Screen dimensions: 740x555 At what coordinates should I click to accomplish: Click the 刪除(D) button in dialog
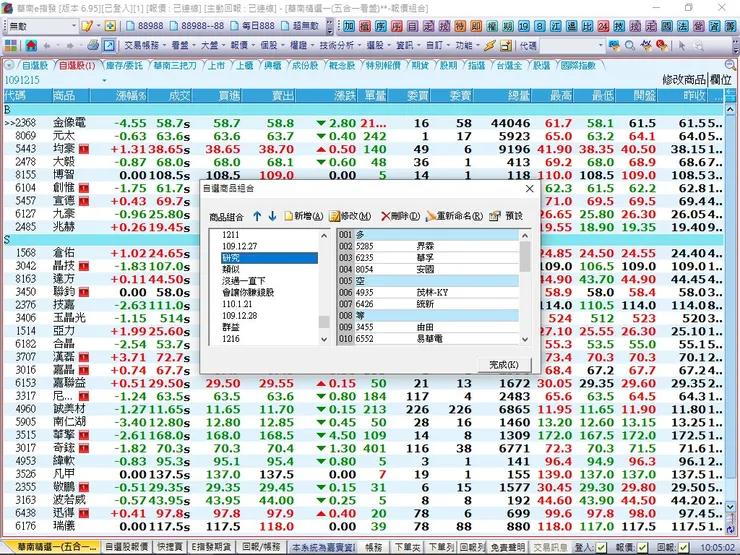[x=400, y=216]
